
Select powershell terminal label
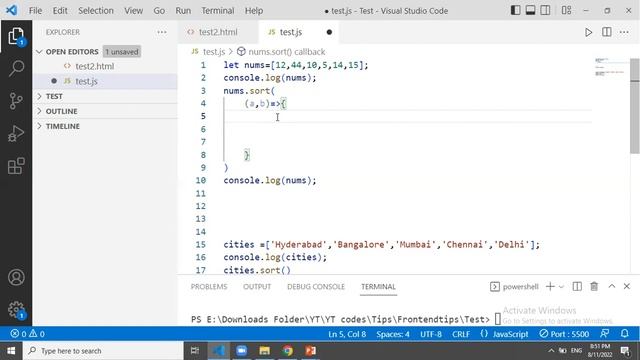[514, 287]
